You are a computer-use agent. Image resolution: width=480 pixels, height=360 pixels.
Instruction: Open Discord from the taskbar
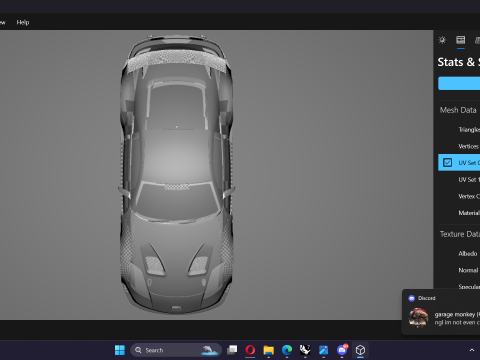(x=342, y=350)
